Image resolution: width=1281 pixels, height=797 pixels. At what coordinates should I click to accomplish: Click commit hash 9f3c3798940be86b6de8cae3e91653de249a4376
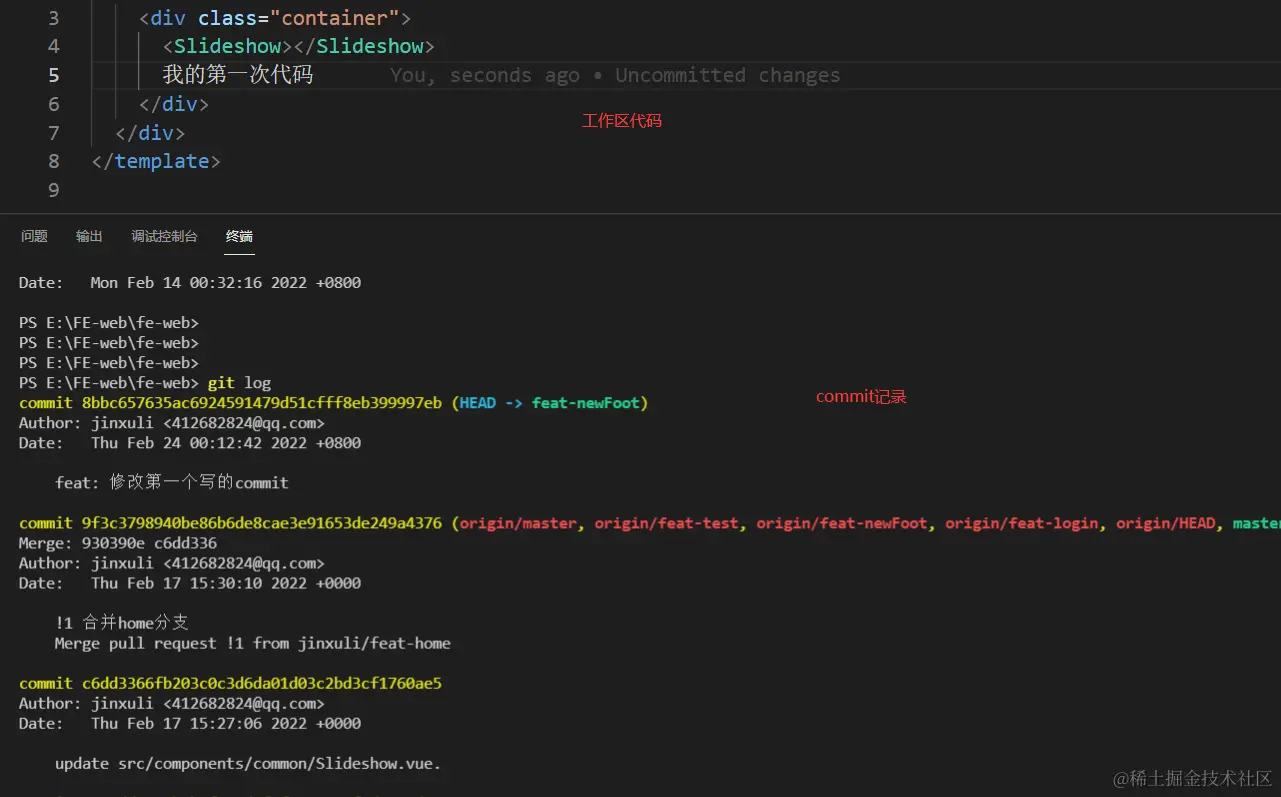click(261, 523)
